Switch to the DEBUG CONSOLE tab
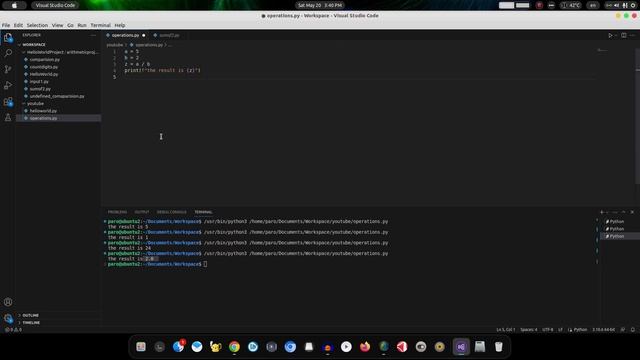 coord(171,212)
